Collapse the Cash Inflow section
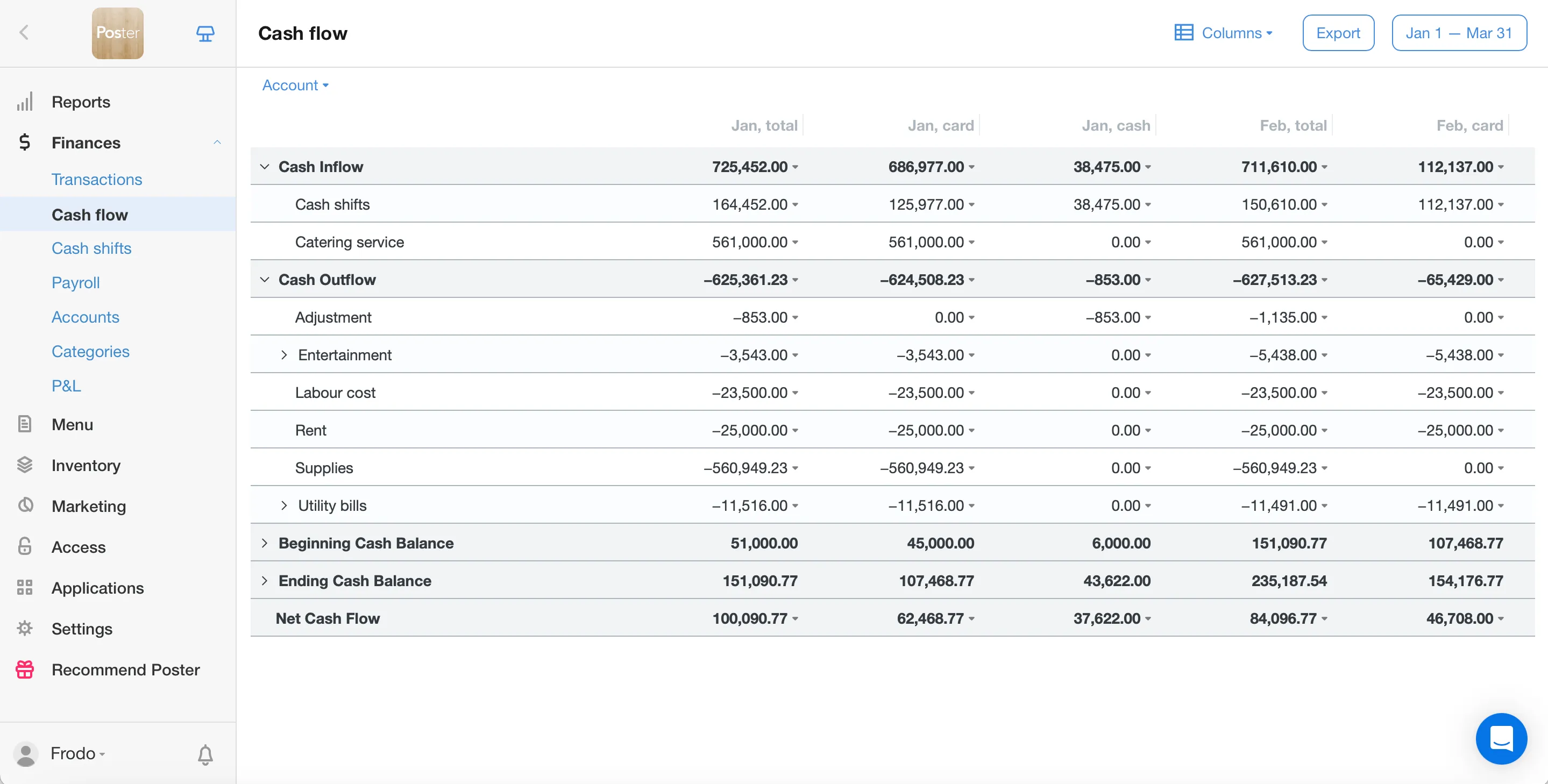Screen dimensions: 1548x784 pyautogui.click(x=265, y=166)
